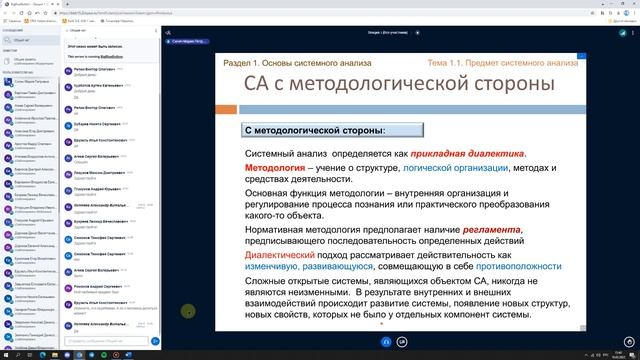The image size is (640, 360).
Task: Click the talking indicator chip for the presenter
Action: coord(187,41)
